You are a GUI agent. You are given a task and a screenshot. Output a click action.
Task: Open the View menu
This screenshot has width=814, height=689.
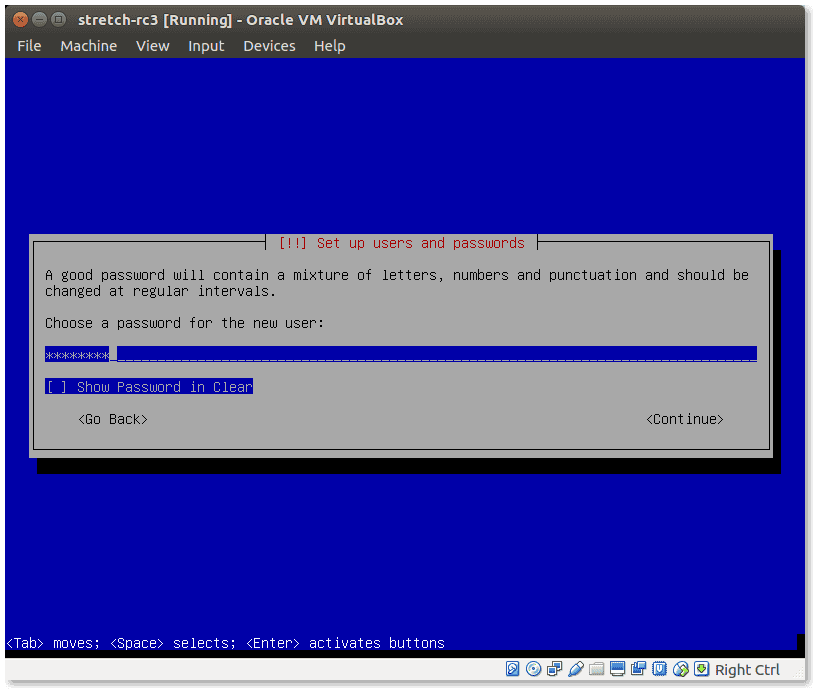[x=153, y=46]
